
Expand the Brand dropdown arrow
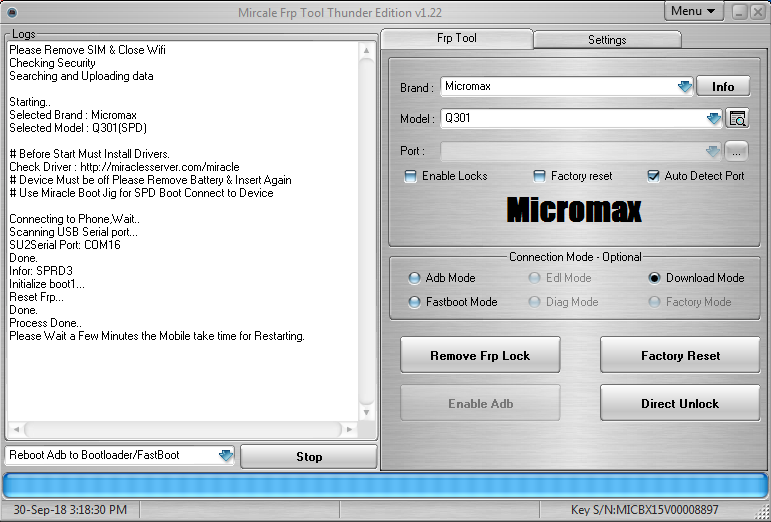(x=684, y=87)
